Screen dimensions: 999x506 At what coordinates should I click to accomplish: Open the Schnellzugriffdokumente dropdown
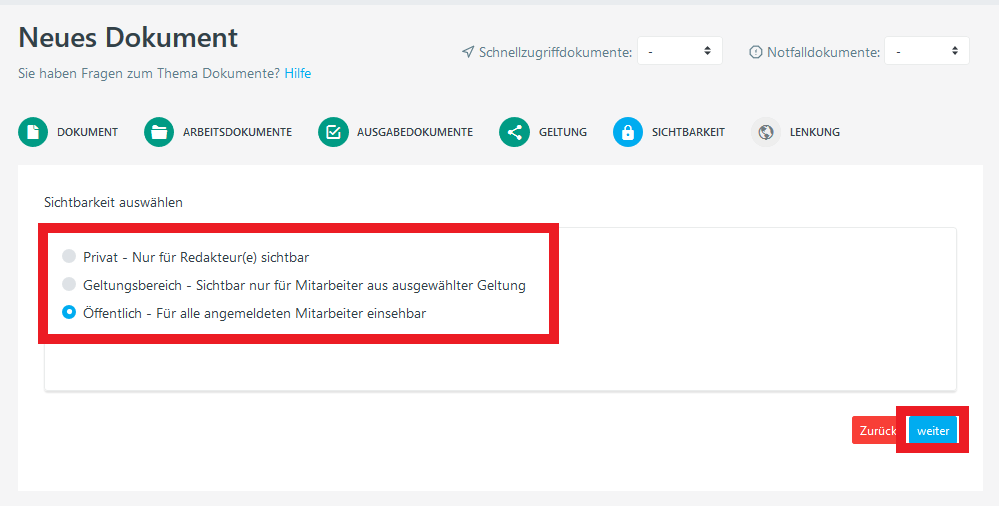[679, 51]
